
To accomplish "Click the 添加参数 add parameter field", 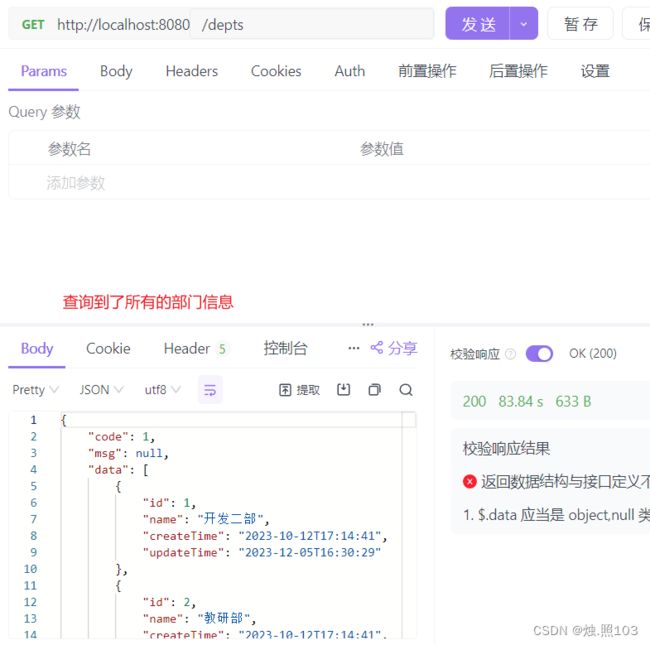I will tap(75, 183).
